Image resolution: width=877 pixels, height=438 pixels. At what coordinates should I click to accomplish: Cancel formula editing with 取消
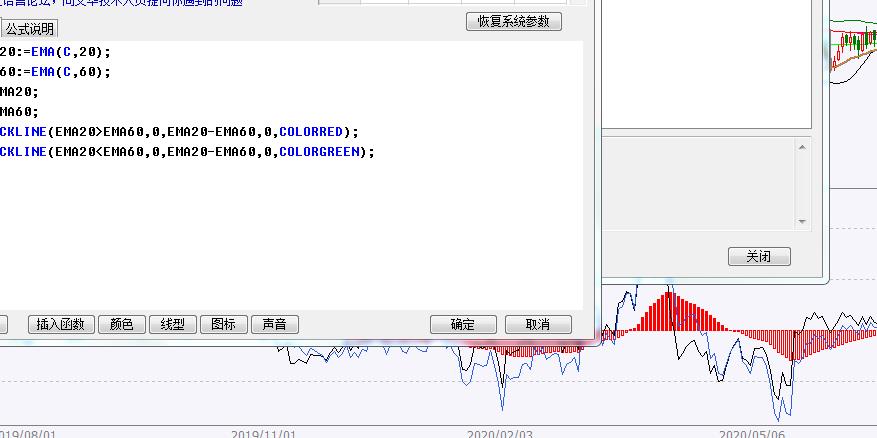538,324
